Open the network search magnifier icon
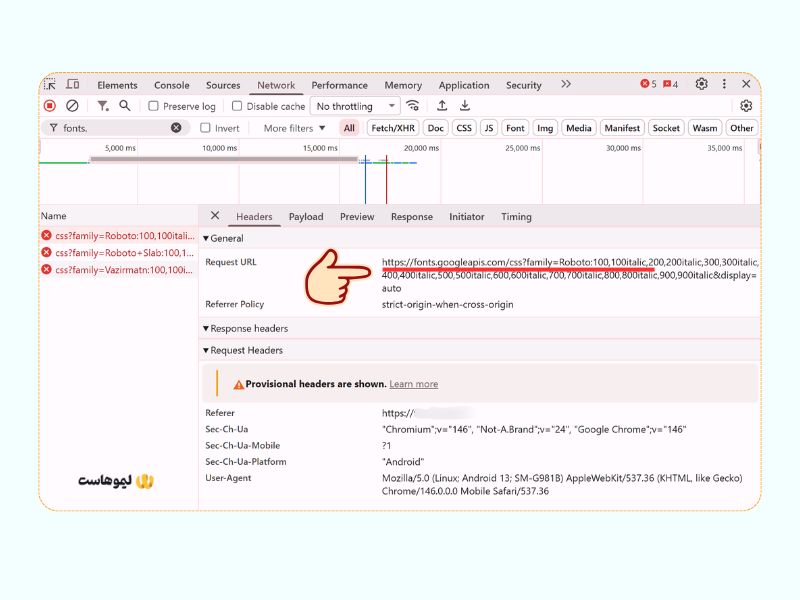 point(125,106)
